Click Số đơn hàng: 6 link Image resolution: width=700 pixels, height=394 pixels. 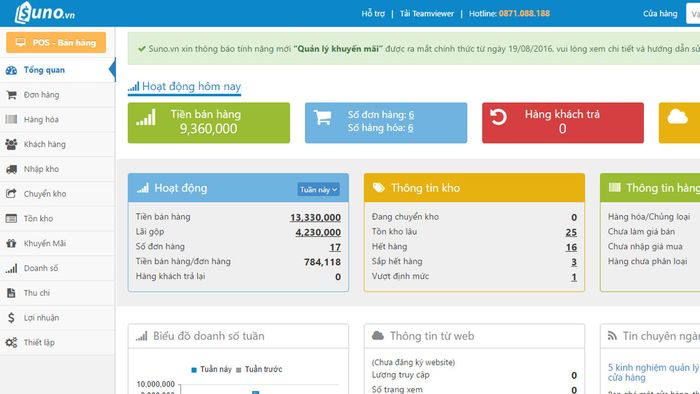click(381, 115)
